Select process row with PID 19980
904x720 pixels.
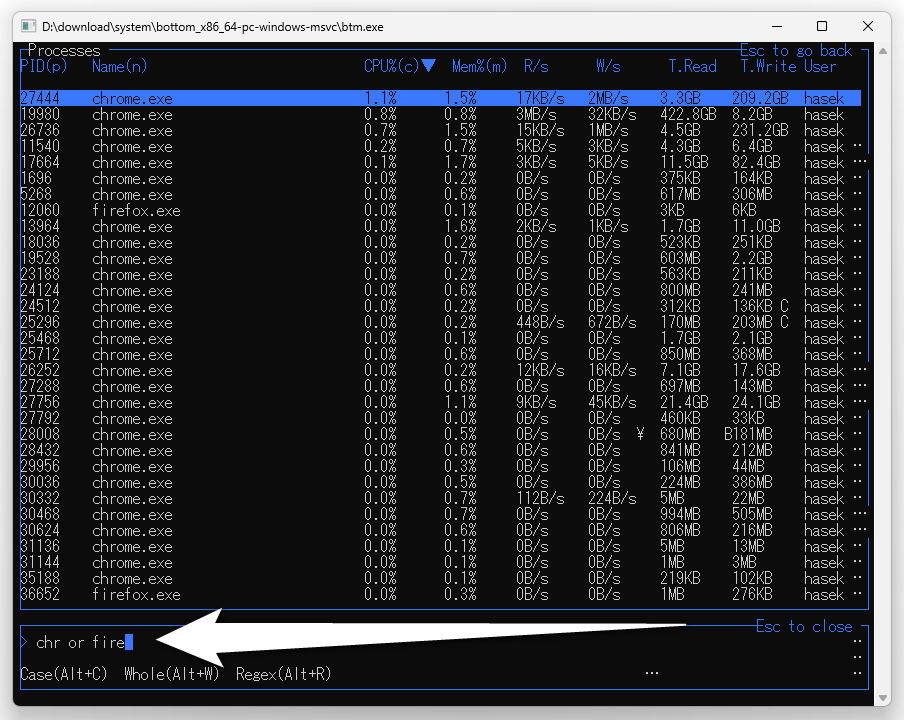click(440, 114)
